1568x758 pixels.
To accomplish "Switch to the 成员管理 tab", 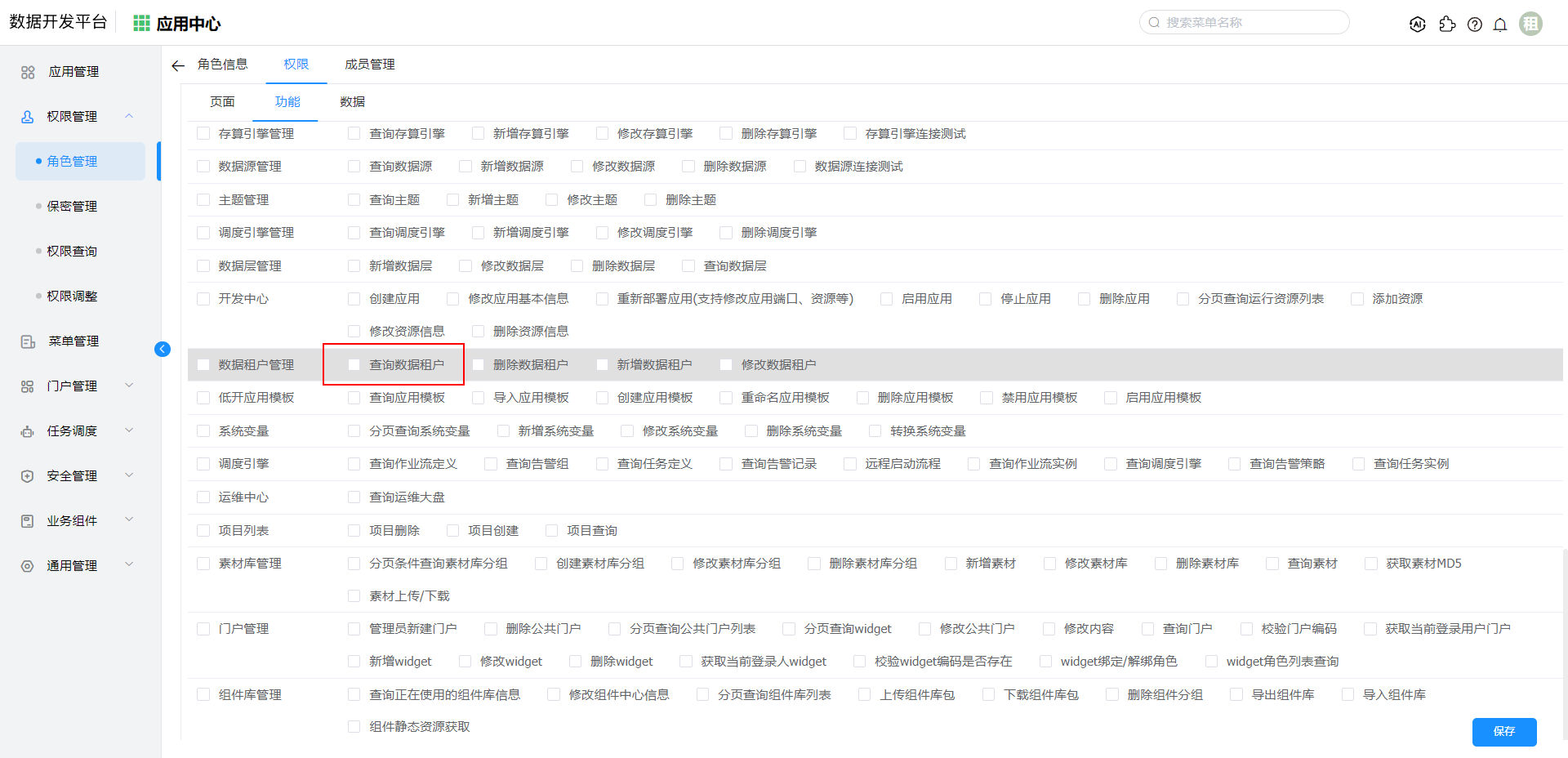I will click(x=369, y=65).
